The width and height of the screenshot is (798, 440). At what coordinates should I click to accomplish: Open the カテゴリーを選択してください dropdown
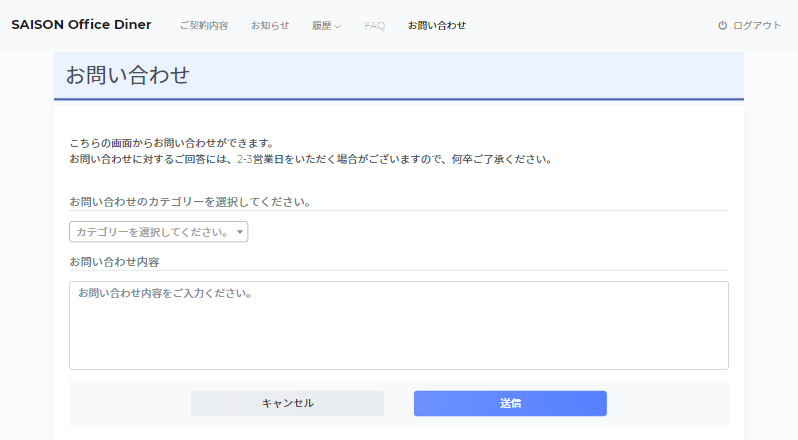click(158, 232)
